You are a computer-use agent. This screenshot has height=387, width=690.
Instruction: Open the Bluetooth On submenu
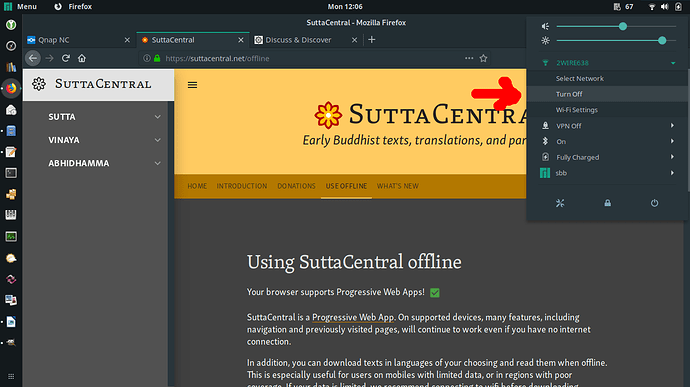607,141
